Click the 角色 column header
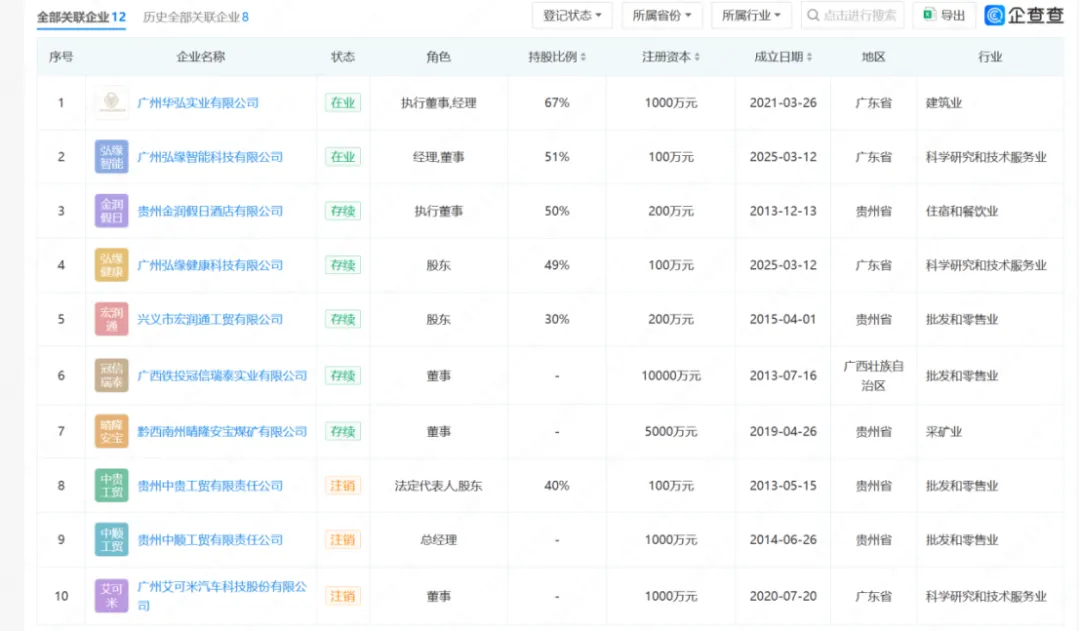This screenshot has width=1080, height=631. (x=438, y=57)
